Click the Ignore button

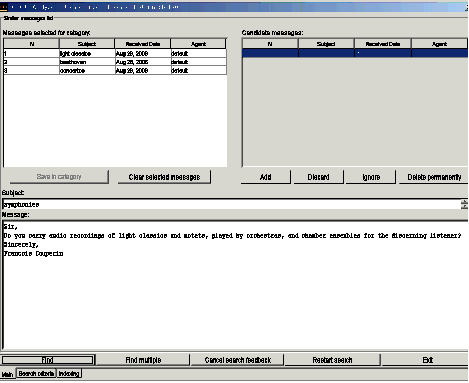pyautogui.click(x=371, y=177)
